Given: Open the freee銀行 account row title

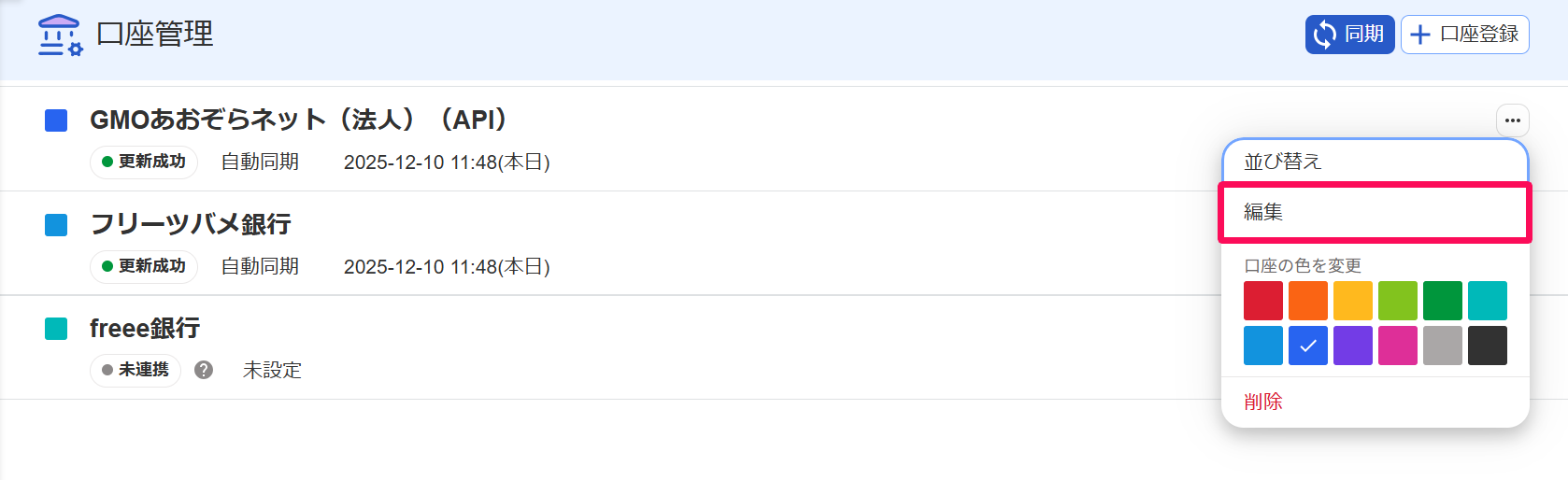Looking at the screenshot, I should 145,329.
